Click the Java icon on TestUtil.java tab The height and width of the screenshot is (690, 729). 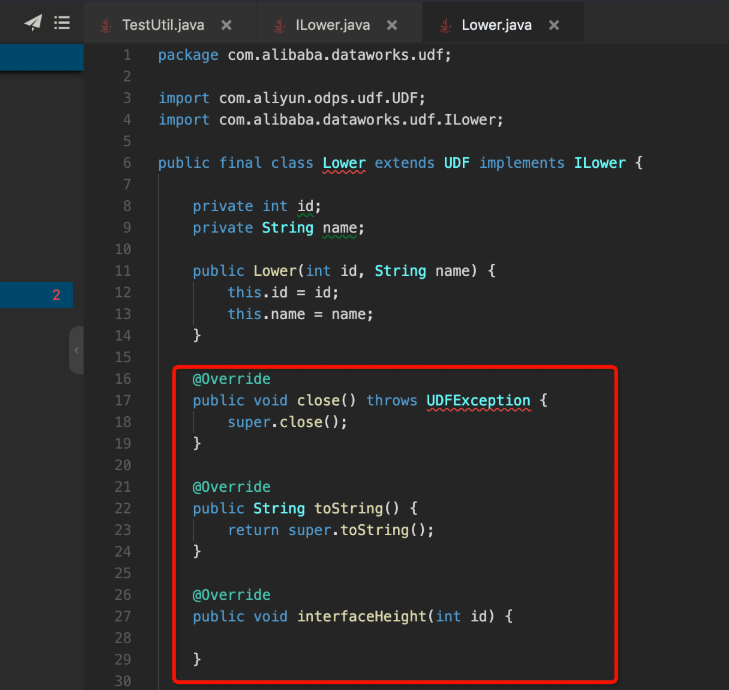pyautogui.click(x=106, y=25)
